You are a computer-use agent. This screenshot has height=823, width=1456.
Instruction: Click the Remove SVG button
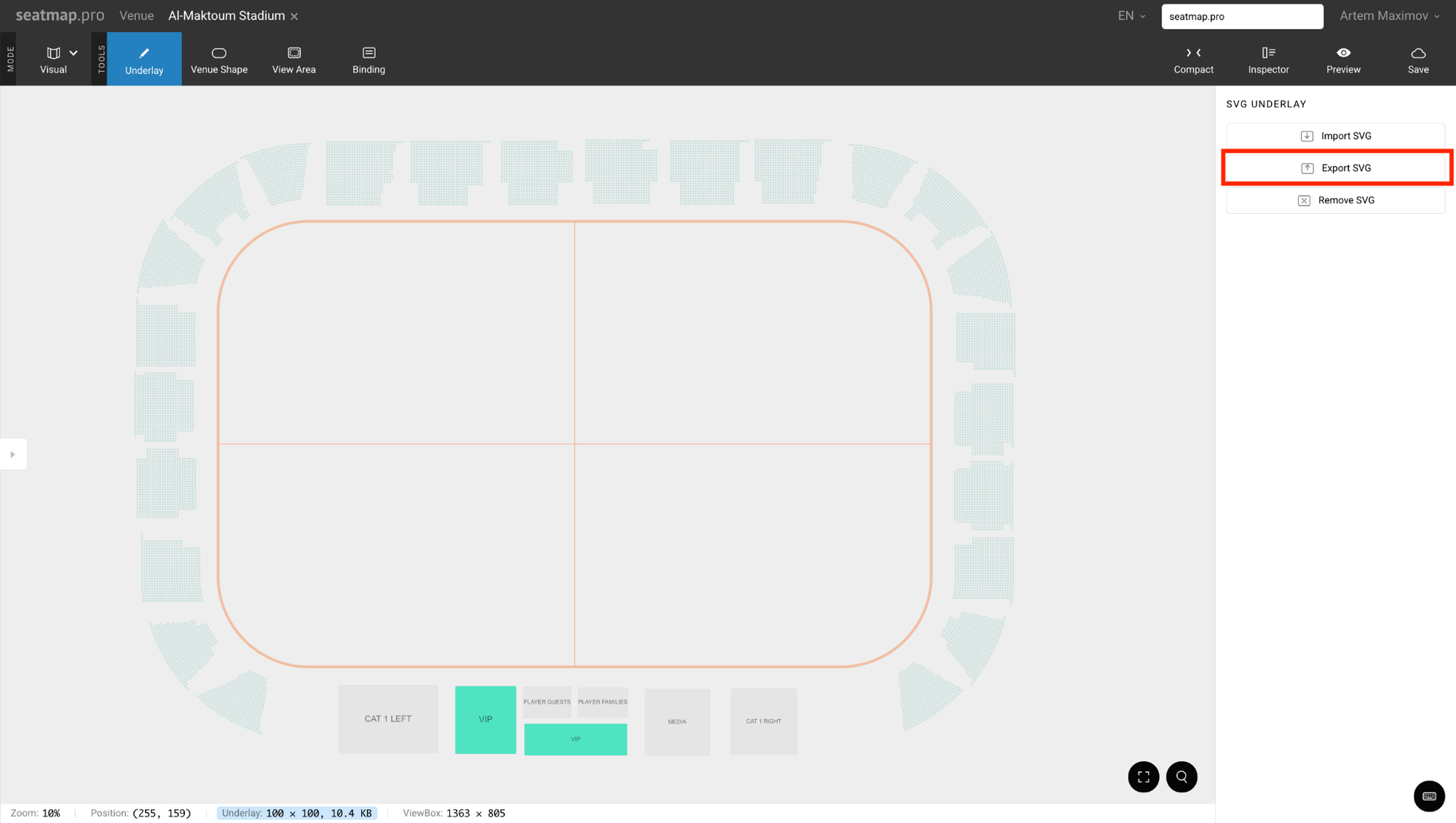click(1335, 200)
